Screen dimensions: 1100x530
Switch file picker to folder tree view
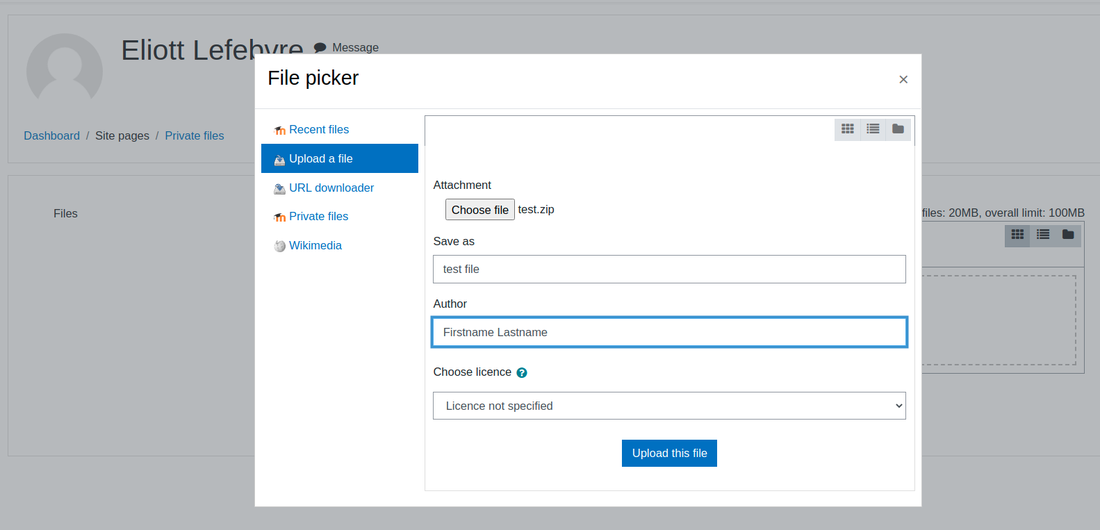[x=898, y=129]
